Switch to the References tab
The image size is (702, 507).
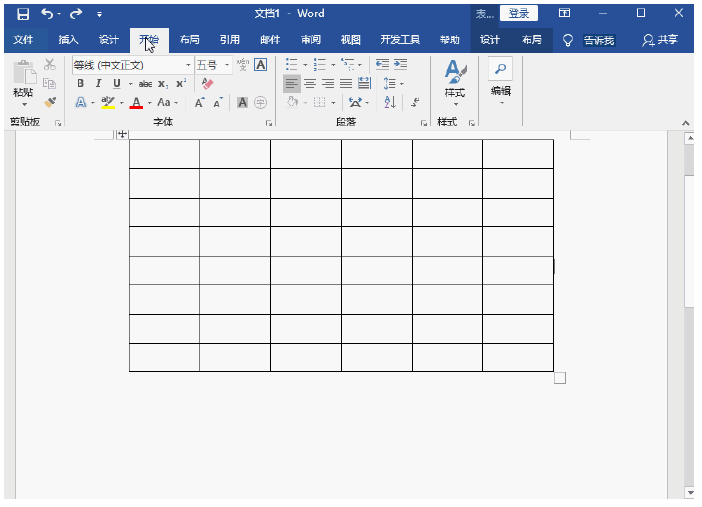point(230,40)
